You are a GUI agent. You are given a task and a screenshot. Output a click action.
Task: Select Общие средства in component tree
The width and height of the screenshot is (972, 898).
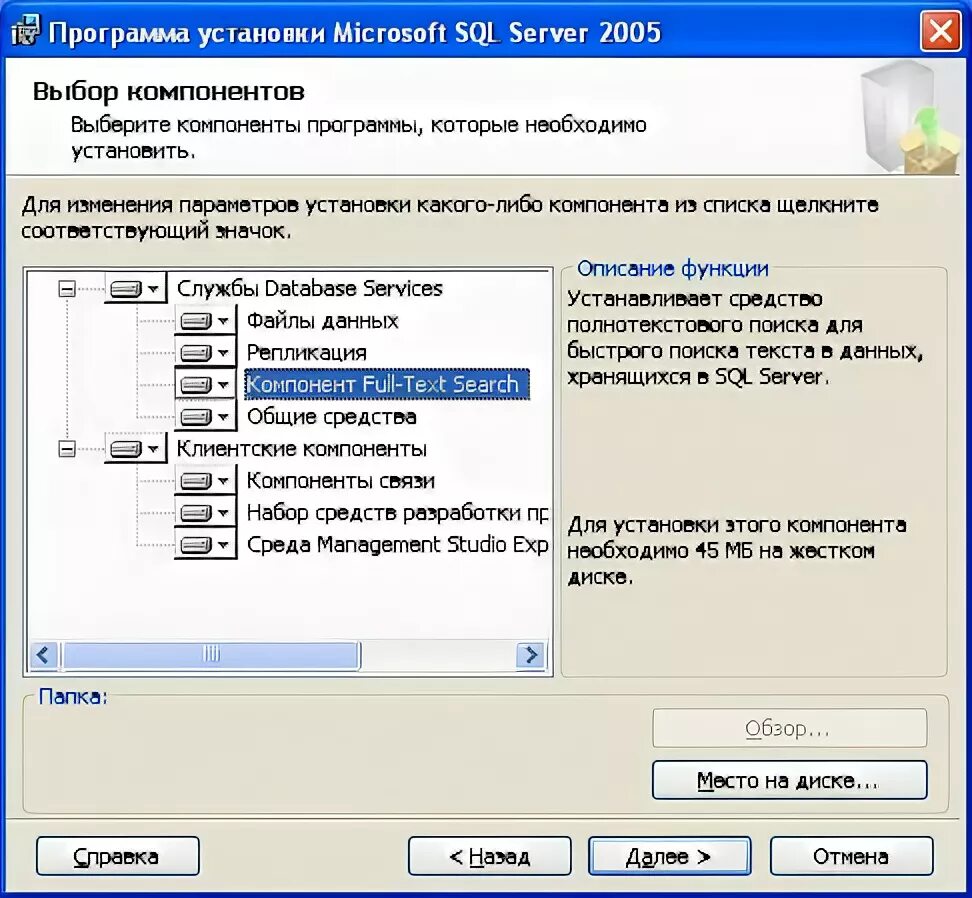tap(331, 417)
